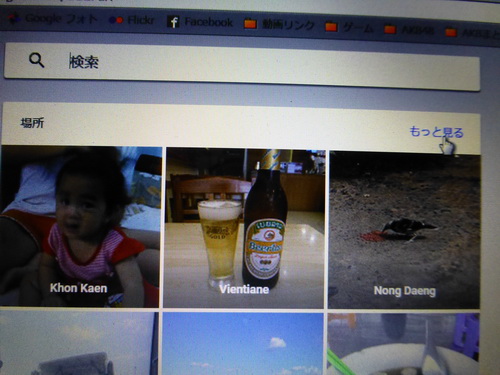Click the Vientiane label text
Screen dimensions: 500x375
pos(244,289)
